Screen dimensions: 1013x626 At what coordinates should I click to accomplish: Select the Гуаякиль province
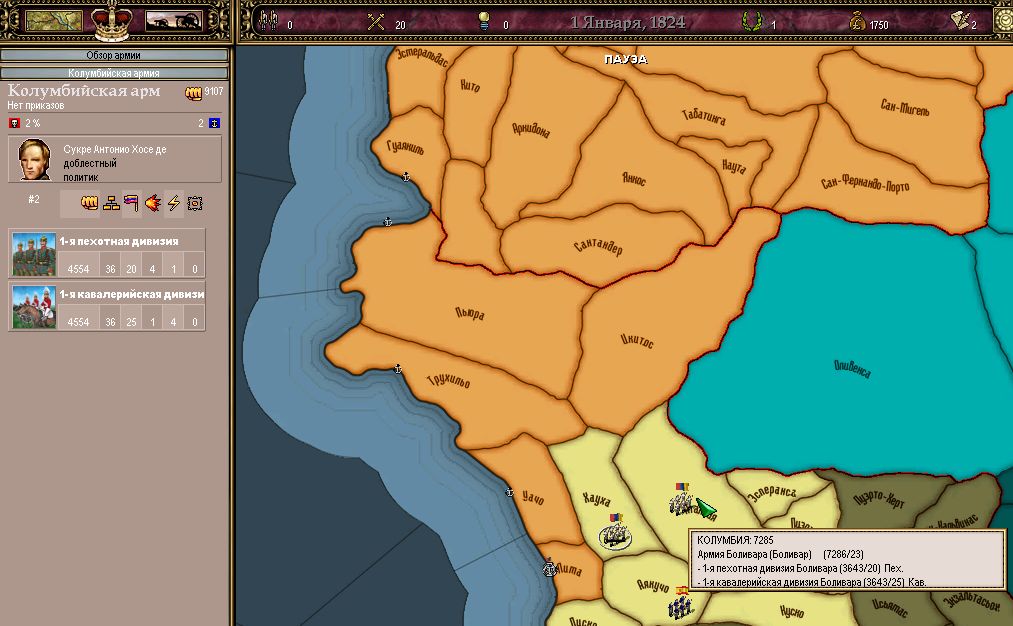406,147
